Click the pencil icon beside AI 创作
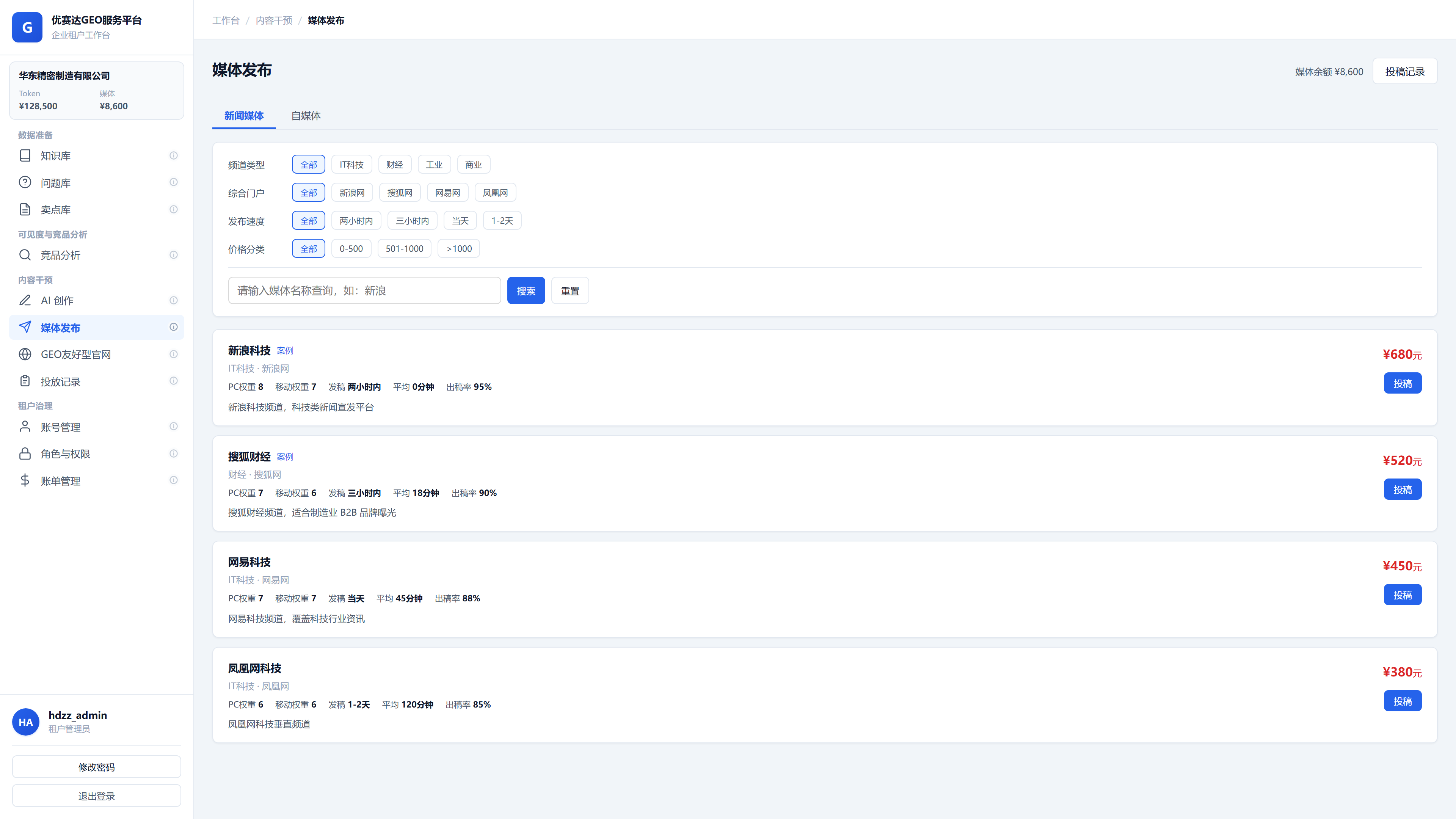1456x819 pixels. [x=25, y=300]
